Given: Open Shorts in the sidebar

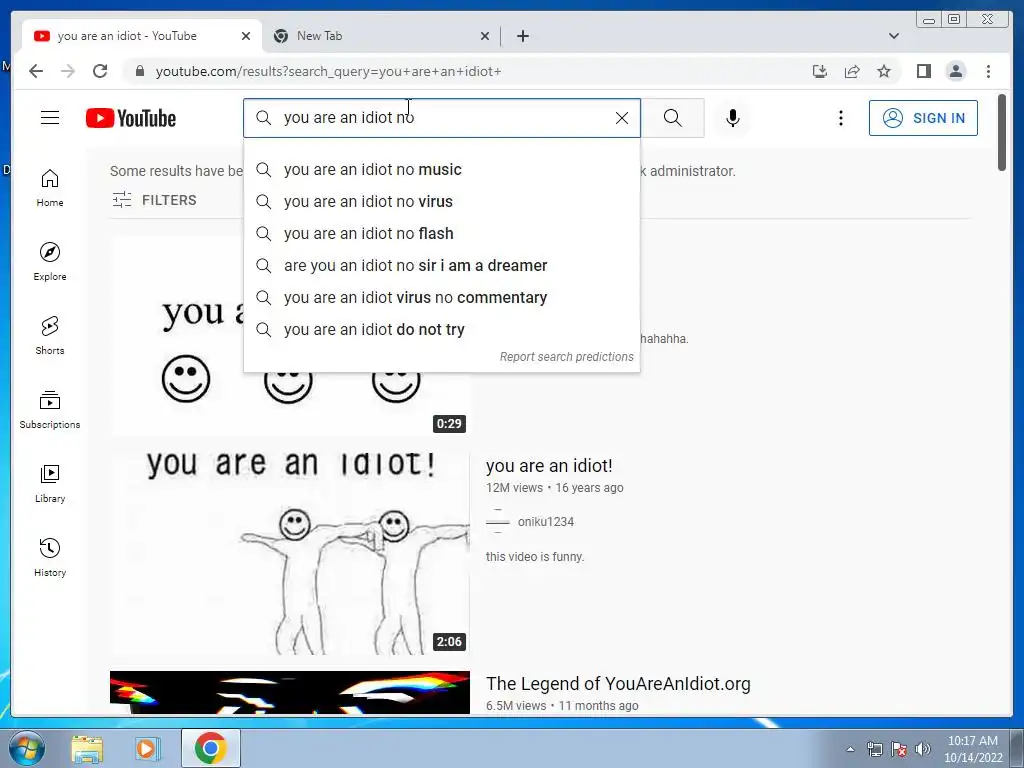Looking at the screenshot, I should (x=50, y=335).
